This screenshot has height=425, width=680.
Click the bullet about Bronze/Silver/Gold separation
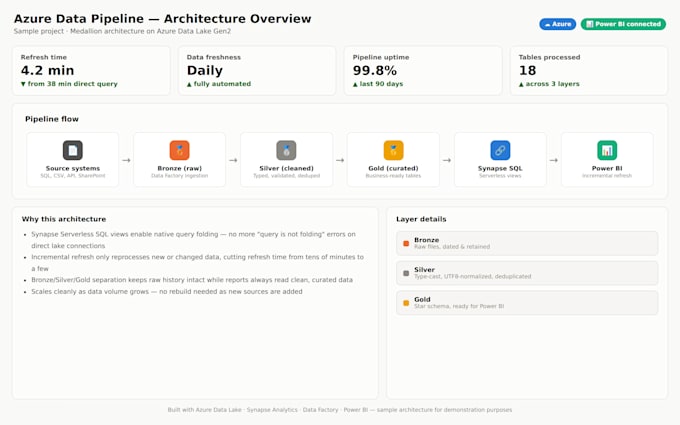(x=192, y=280)
